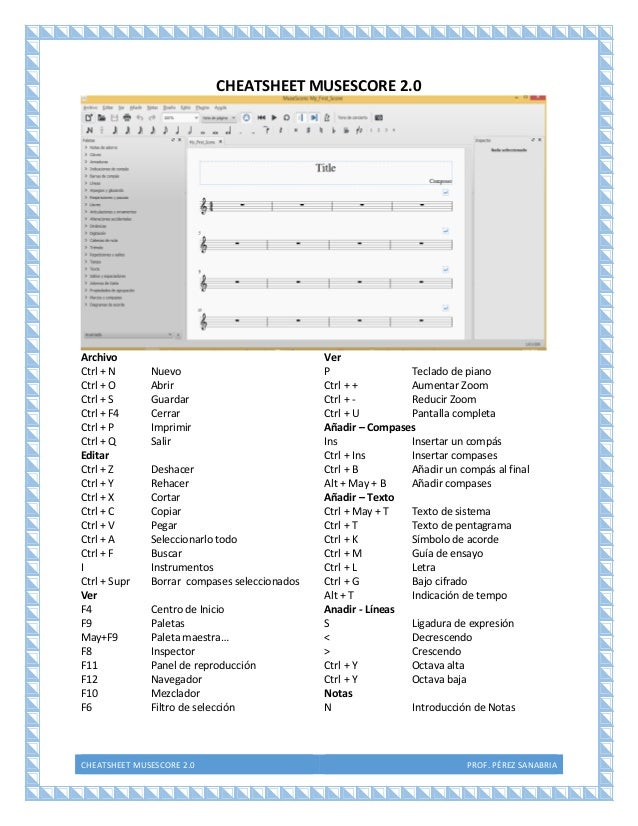Click the 'PROF. PÉREZ SANABRIA' footer text
638x826 pixels.
tap(512, 765)
